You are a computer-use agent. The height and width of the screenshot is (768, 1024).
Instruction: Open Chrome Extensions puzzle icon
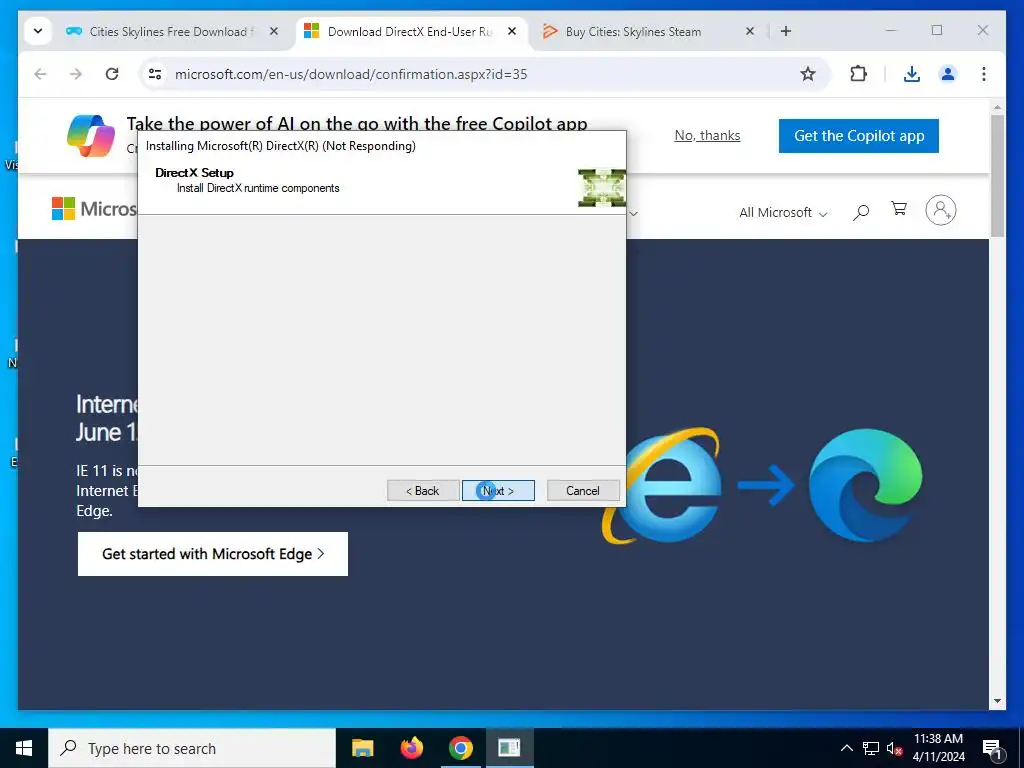[x=858, y=74]
